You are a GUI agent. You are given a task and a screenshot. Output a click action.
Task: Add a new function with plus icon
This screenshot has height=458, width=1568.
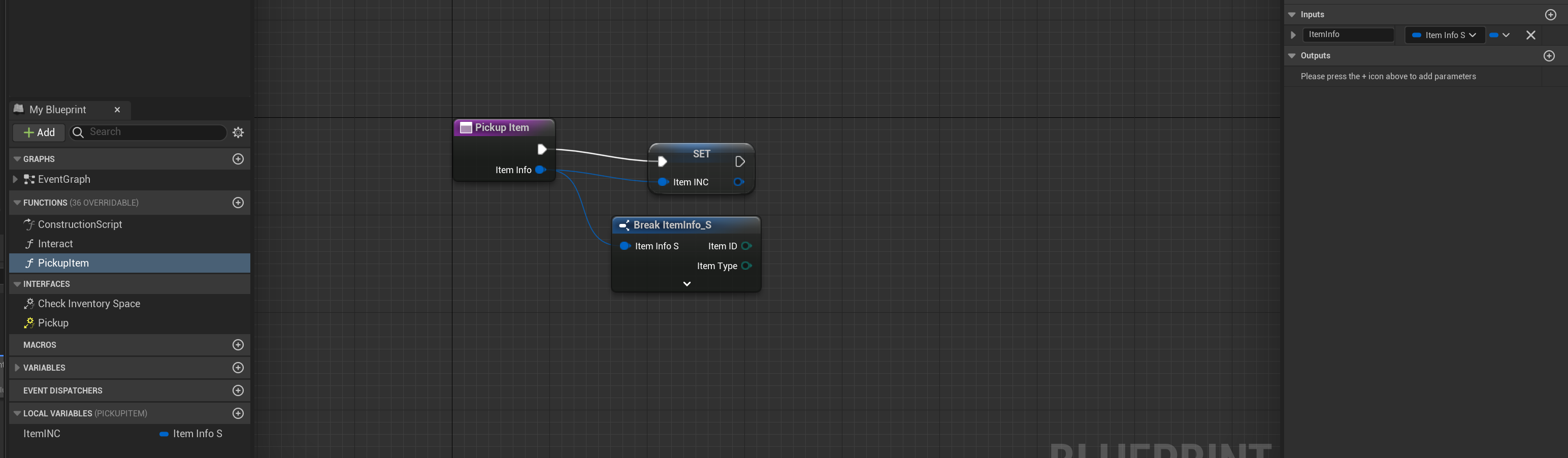point(238,203)
